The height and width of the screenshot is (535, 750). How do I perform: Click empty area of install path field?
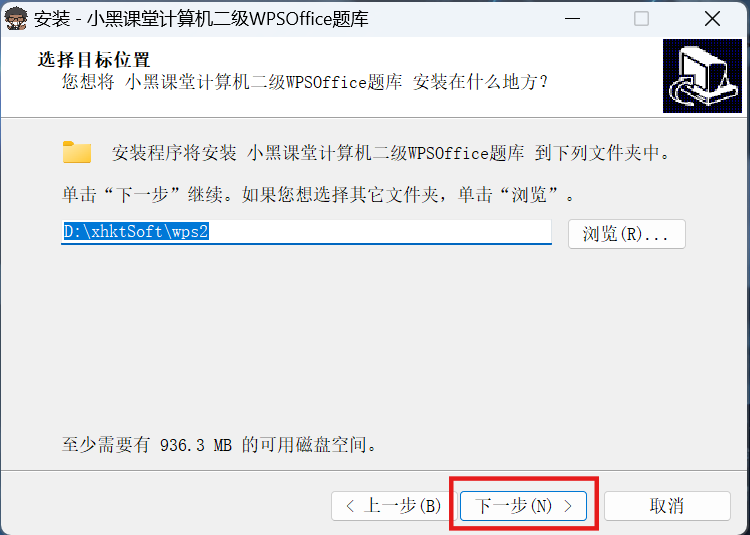(380, 232)
